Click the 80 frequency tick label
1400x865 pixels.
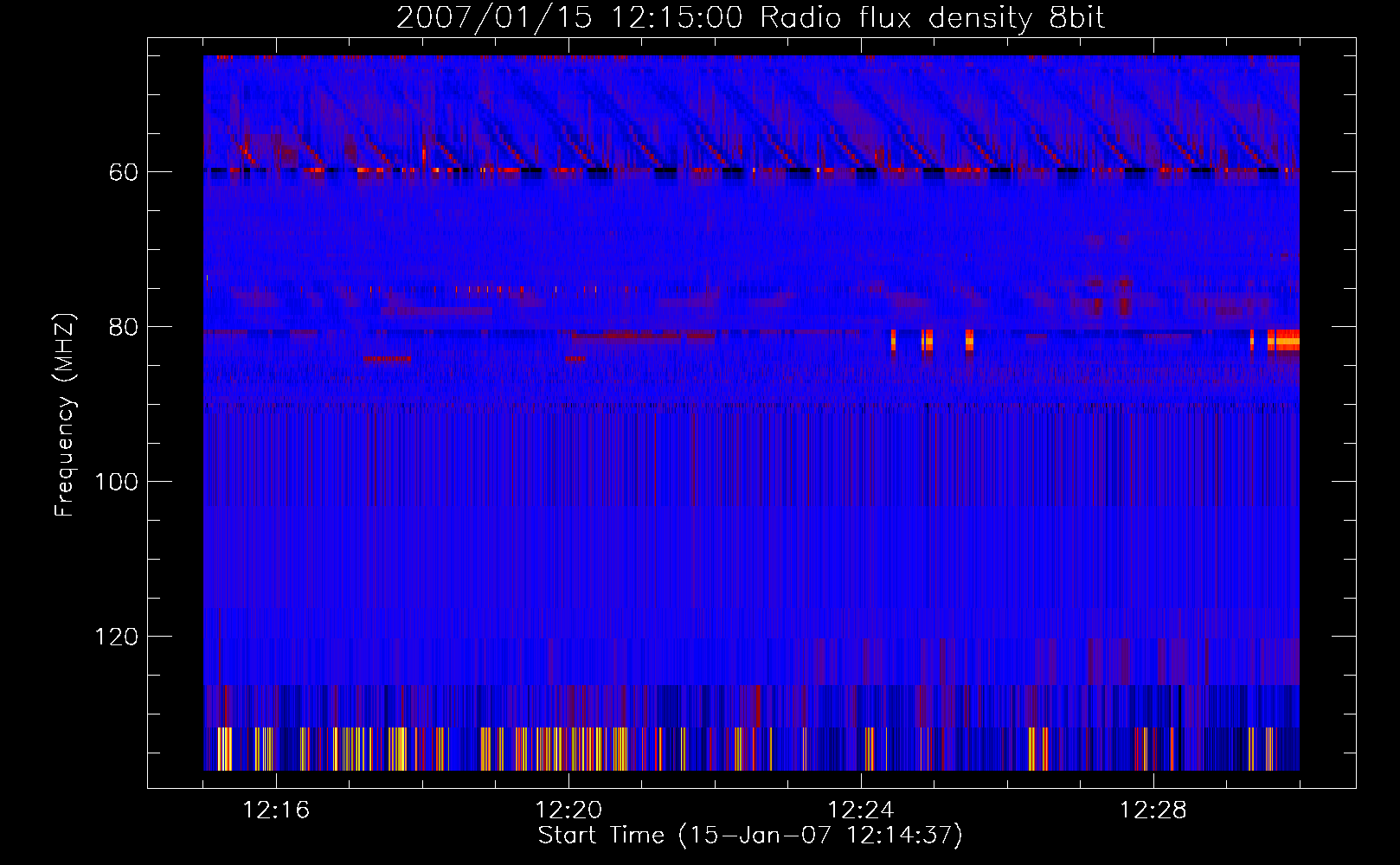[x=123, y=327]
